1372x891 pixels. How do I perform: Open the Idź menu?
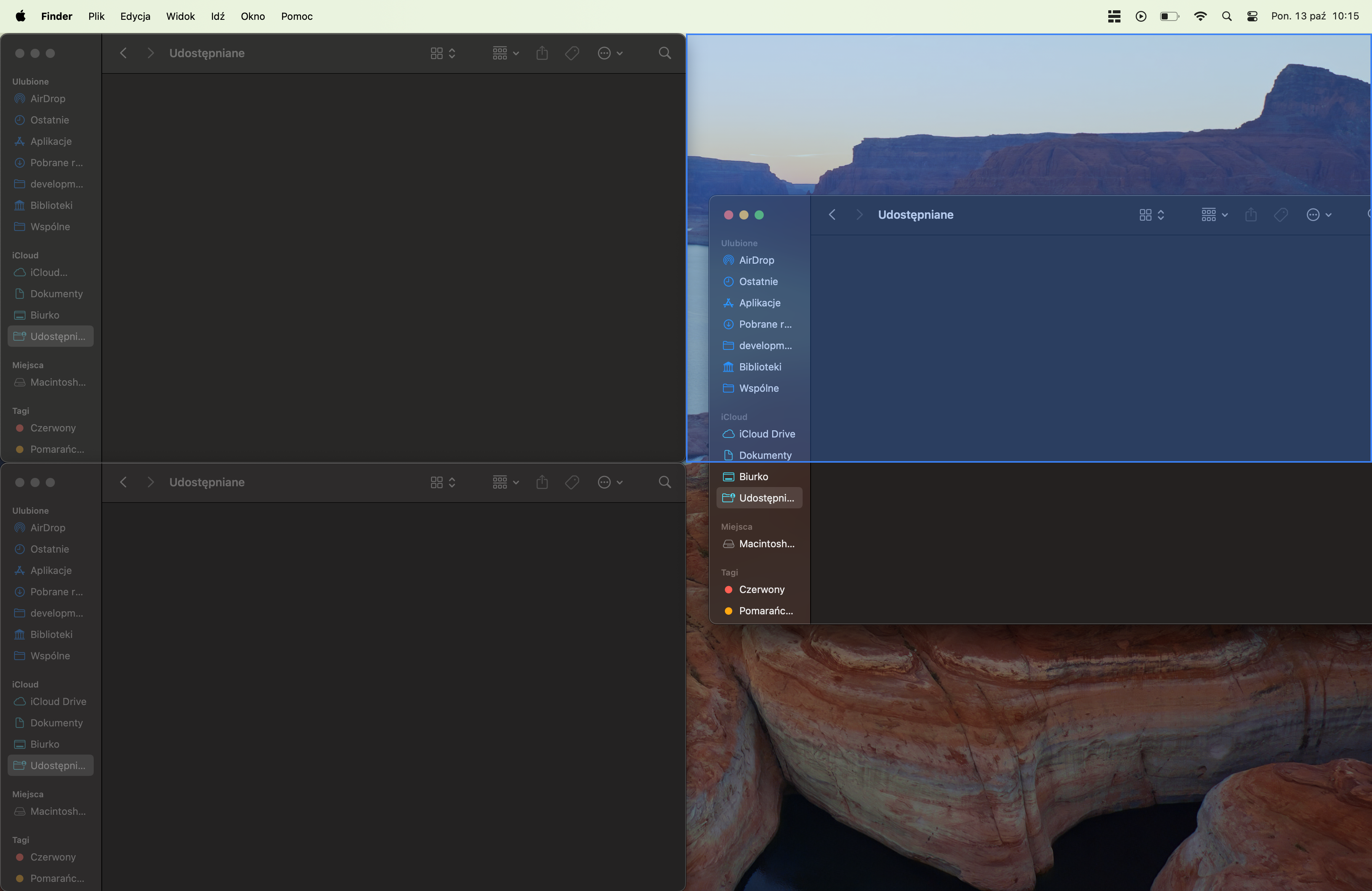point(217,16)
